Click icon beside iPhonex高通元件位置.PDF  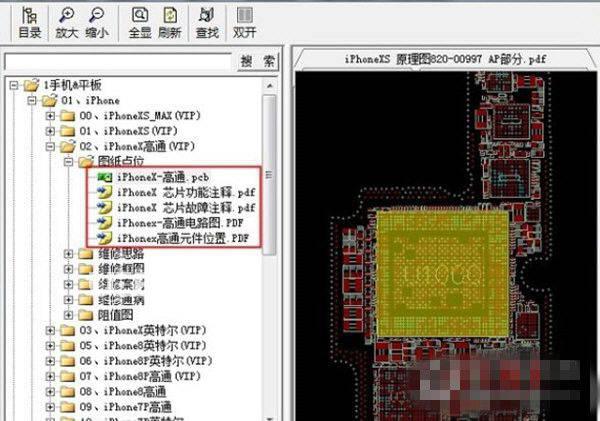pos(104,238)
